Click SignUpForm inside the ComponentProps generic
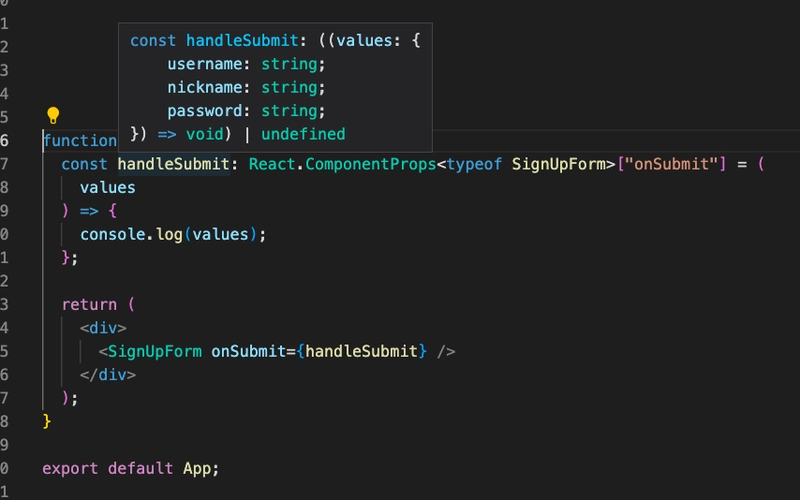The height and width of the screenshot is (500, 800). pyautogui.click(x=559, y=164)
